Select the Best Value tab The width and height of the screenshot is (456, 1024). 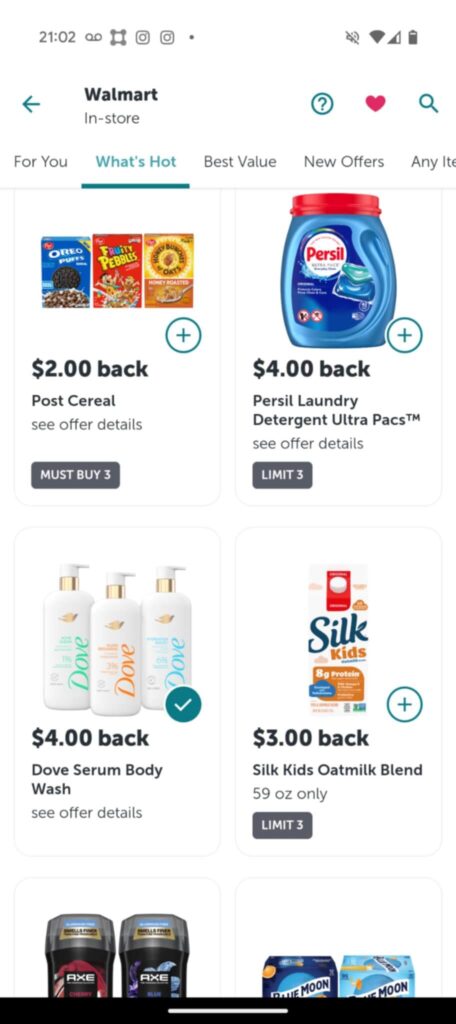coord(240,161)
